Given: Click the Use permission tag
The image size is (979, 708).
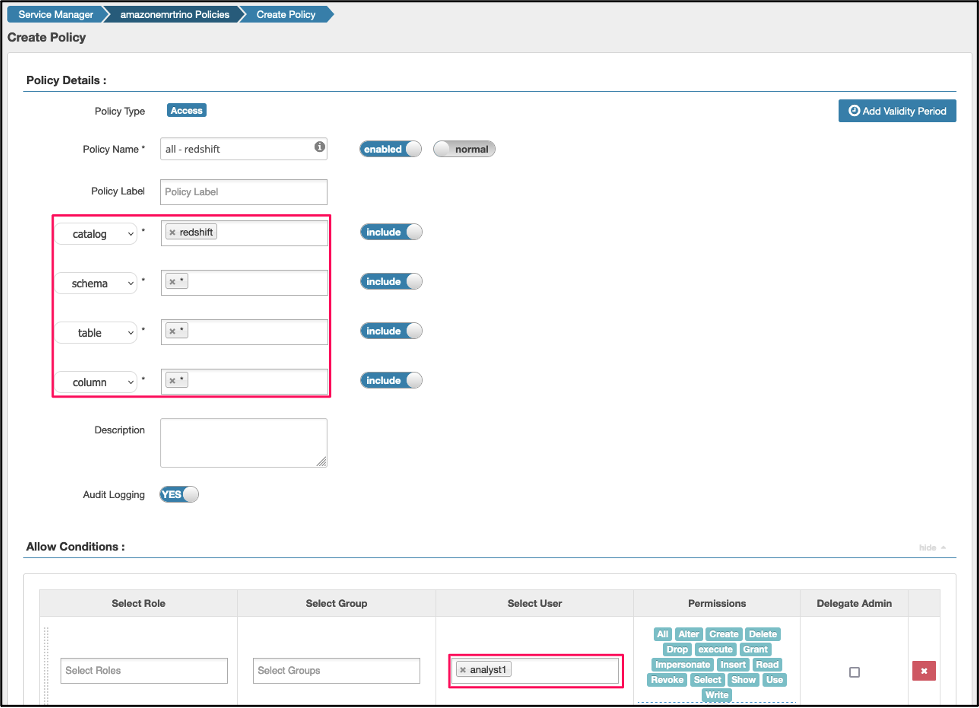Looking at the screenshot, I should [774, 680].
